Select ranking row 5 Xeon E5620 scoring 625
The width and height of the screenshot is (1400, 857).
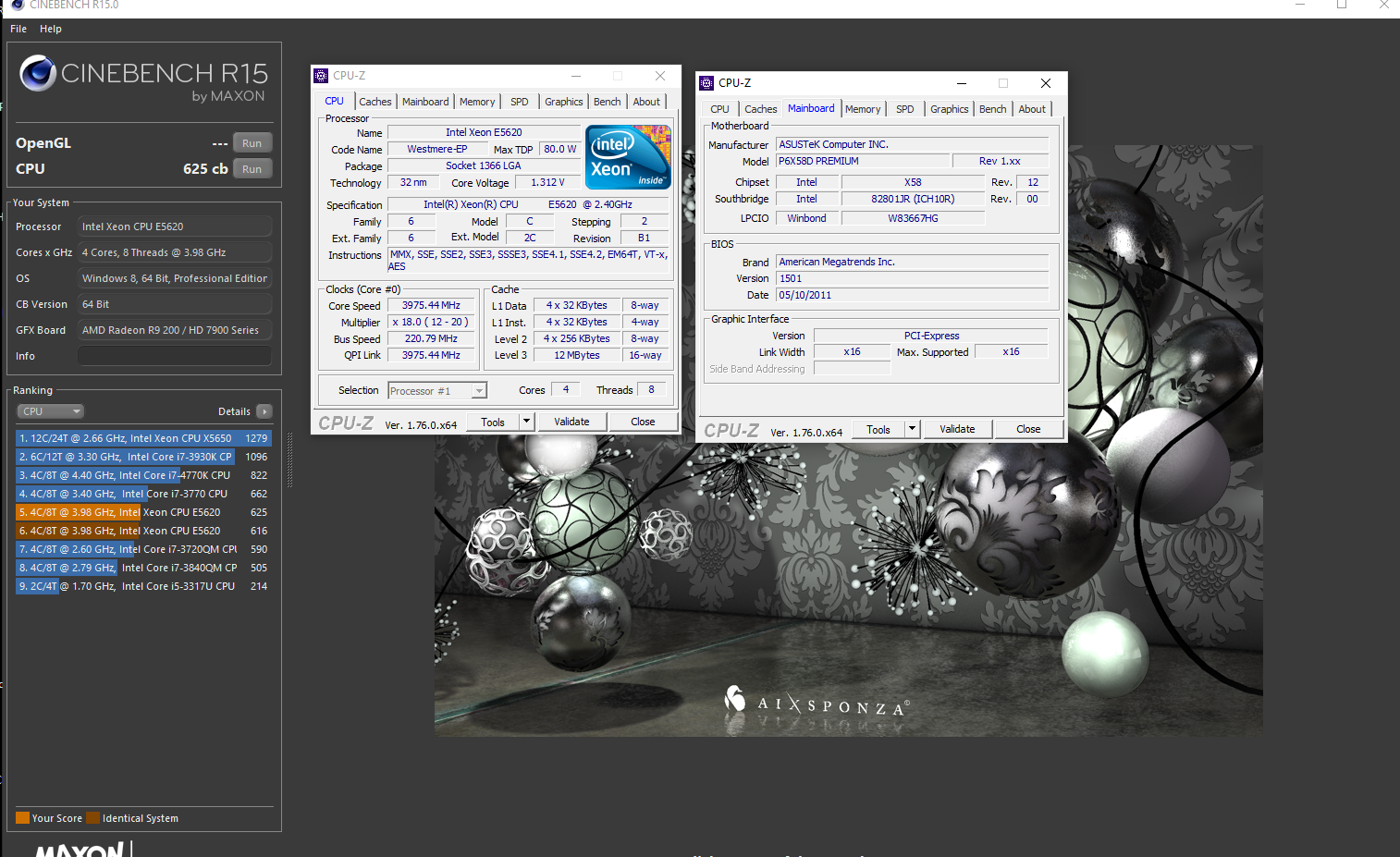[x=143, y=512]
